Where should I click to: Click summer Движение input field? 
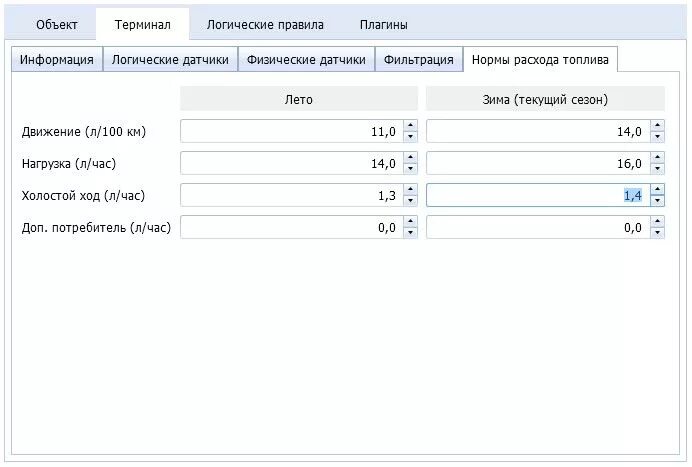coord(291,131)
